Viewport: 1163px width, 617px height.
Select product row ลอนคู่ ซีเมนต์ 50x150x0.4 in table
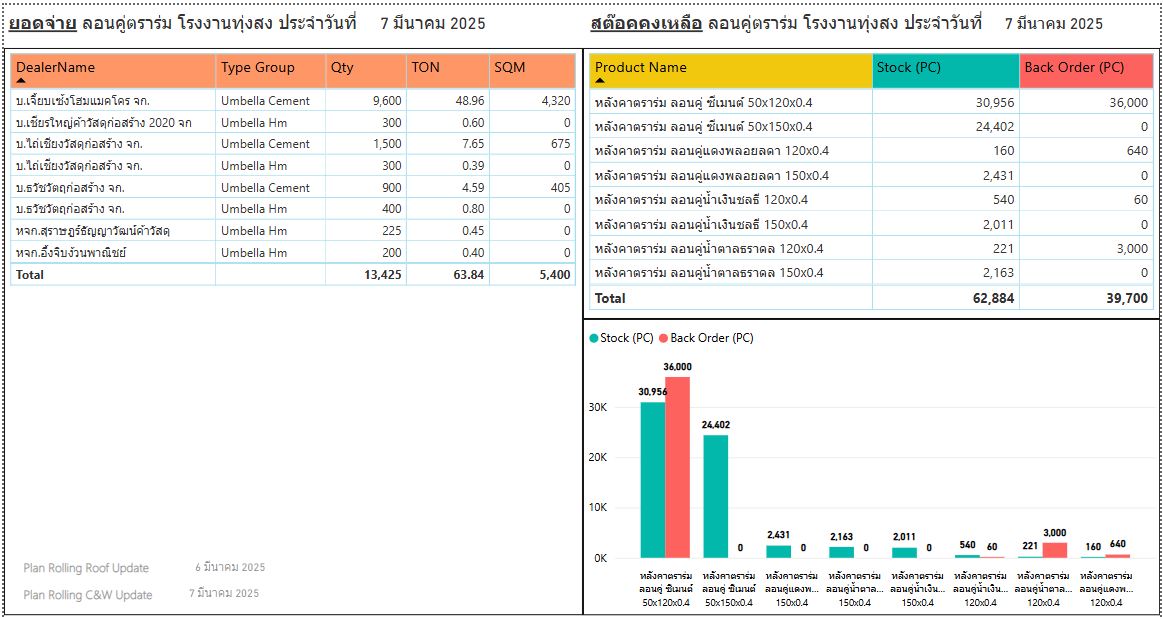(703, 127)
